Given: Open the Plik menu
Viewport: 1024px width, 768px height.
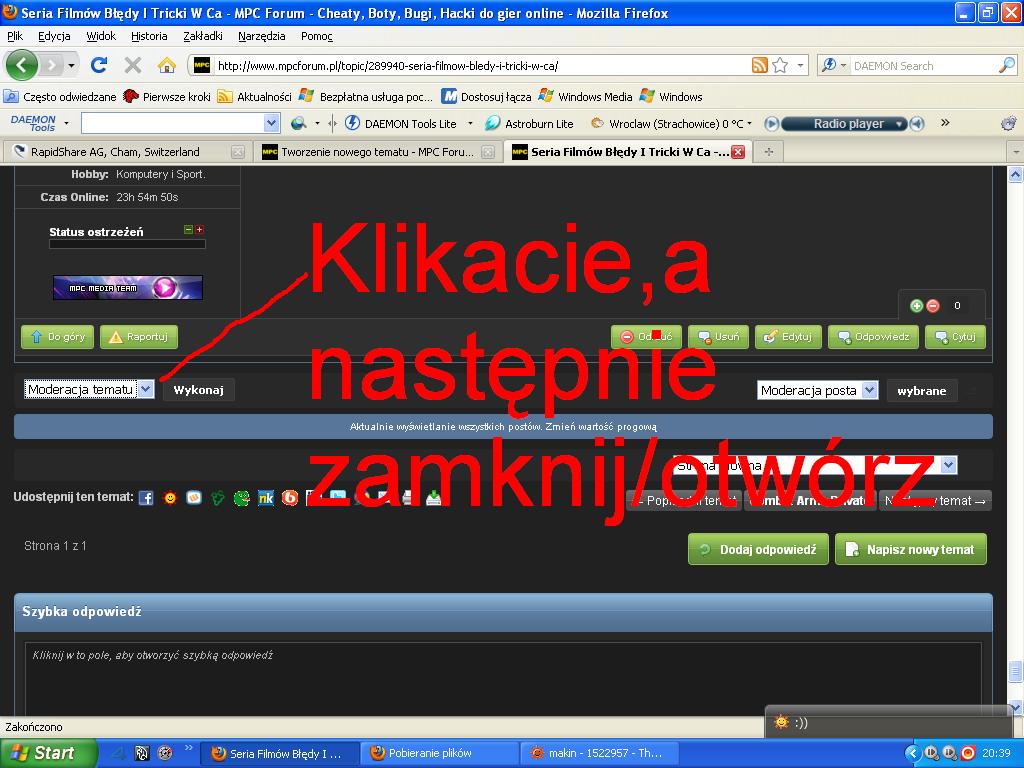Looking at the screenshot, I should [15, 36].
